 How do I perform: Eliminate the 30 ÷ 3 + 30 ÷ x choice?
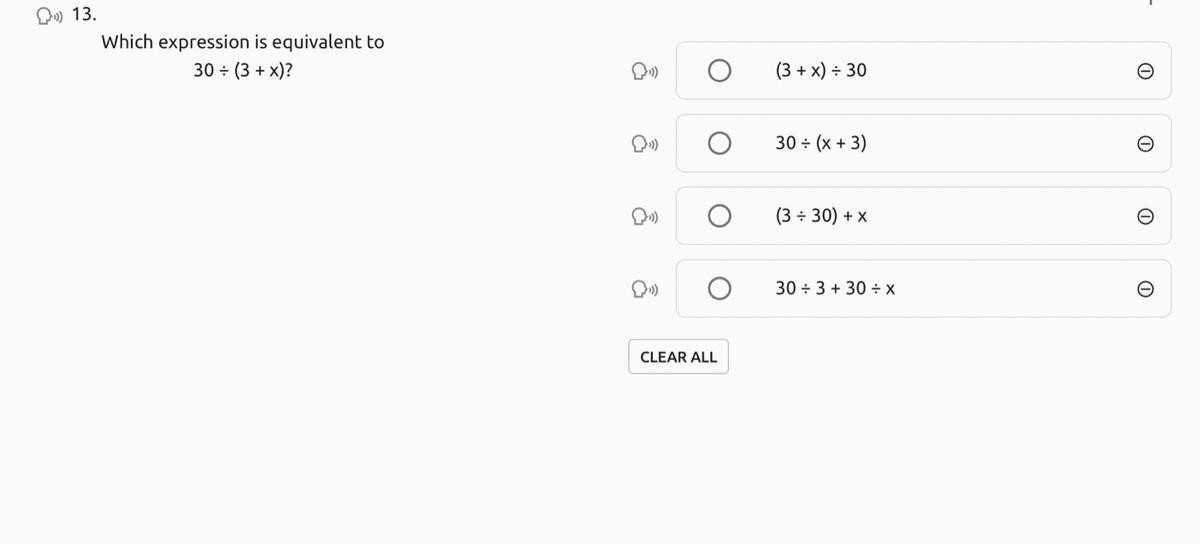[x=1147, y=289]
